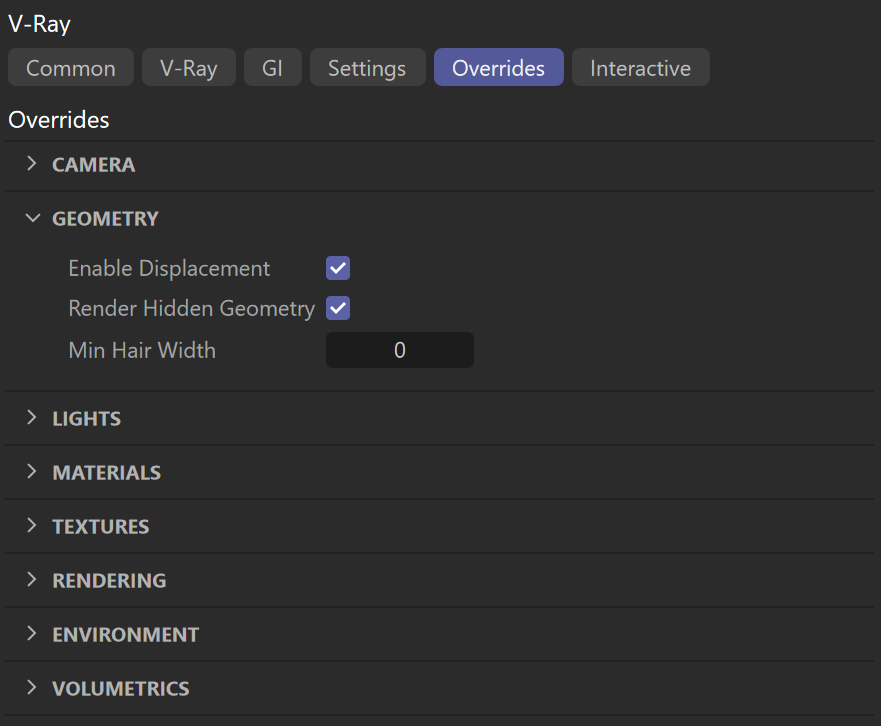Image resolution: width=881 pixels, height=726 pixels.
Task: Expand the TEXTURES section chevron
Action: pyautogui.click(x=32, y=525)
